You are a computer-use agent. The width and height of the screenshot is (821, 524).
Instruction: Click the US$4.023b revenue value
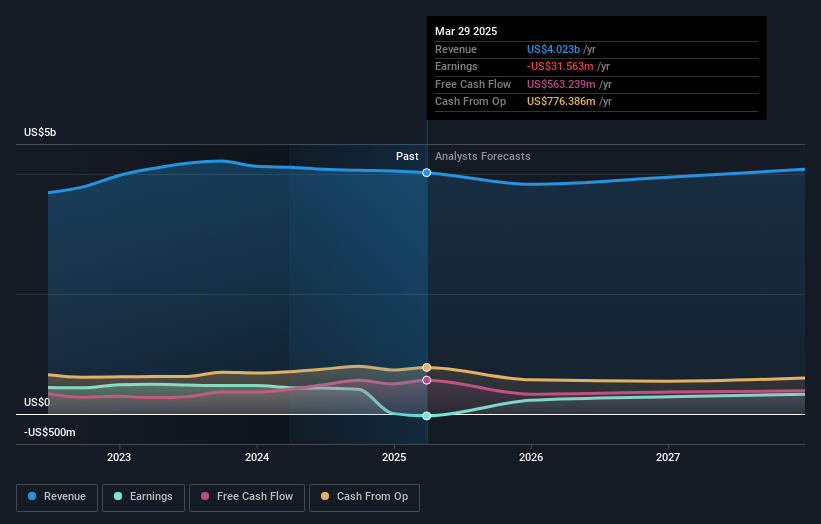pos(553,49)
